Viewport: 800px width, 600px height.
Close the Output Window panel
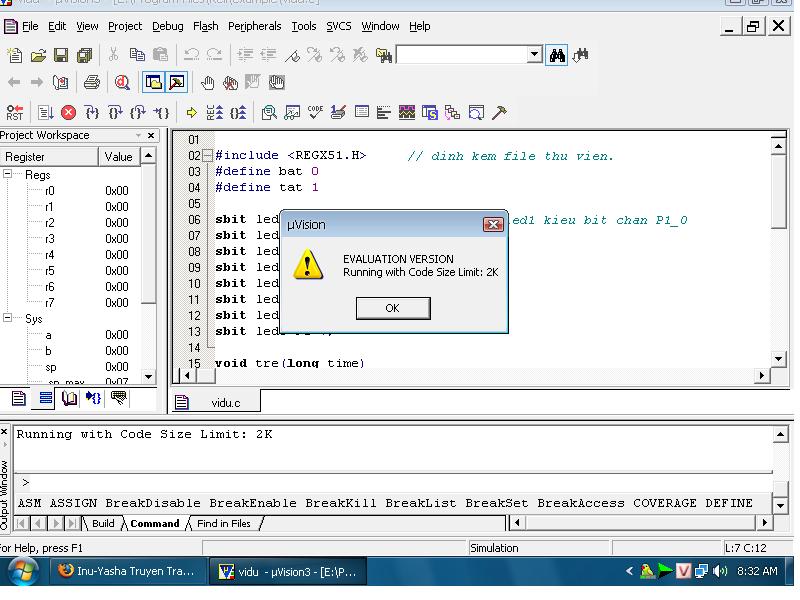pyautogui.click(x=4, y=432)
